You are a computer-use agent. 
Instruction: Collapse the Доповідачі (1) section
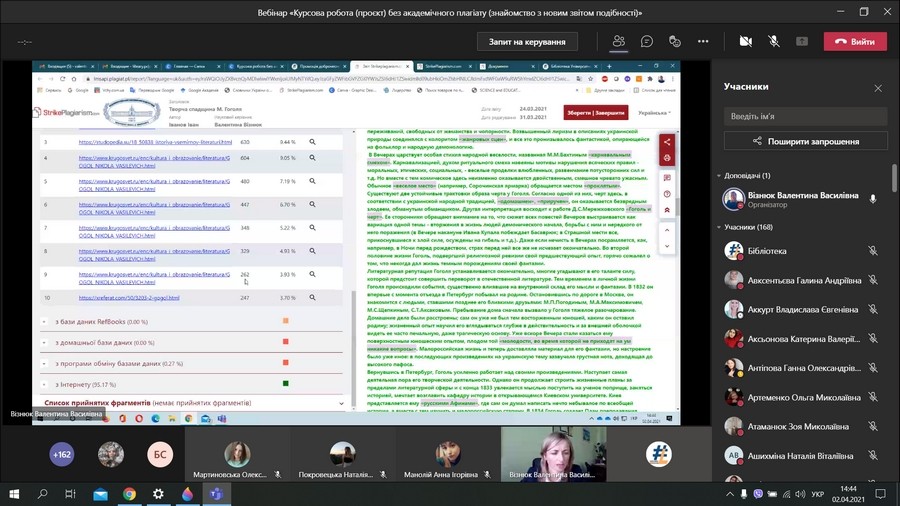719,176
